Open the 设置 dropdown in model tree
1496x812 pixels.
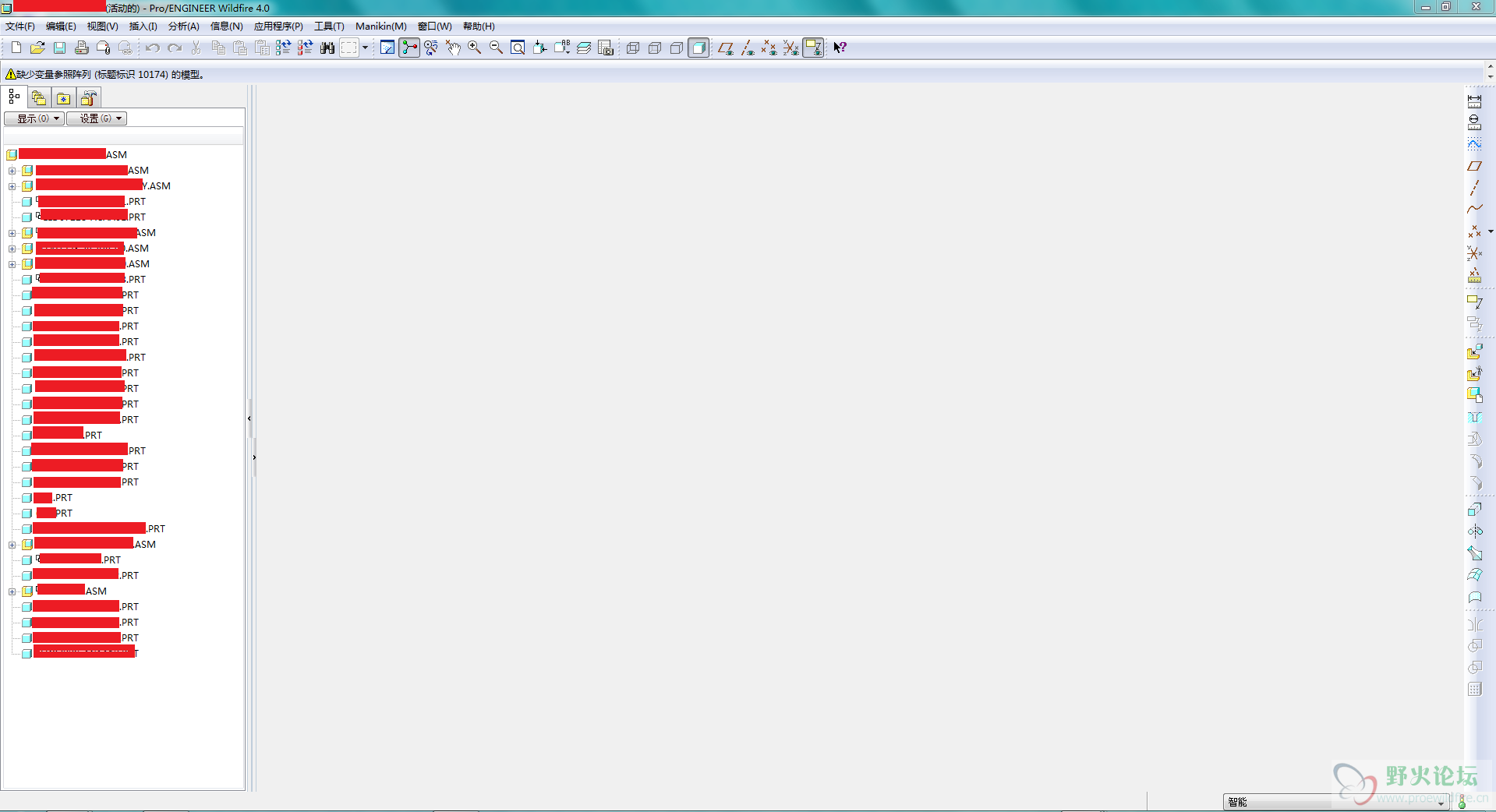97,118
